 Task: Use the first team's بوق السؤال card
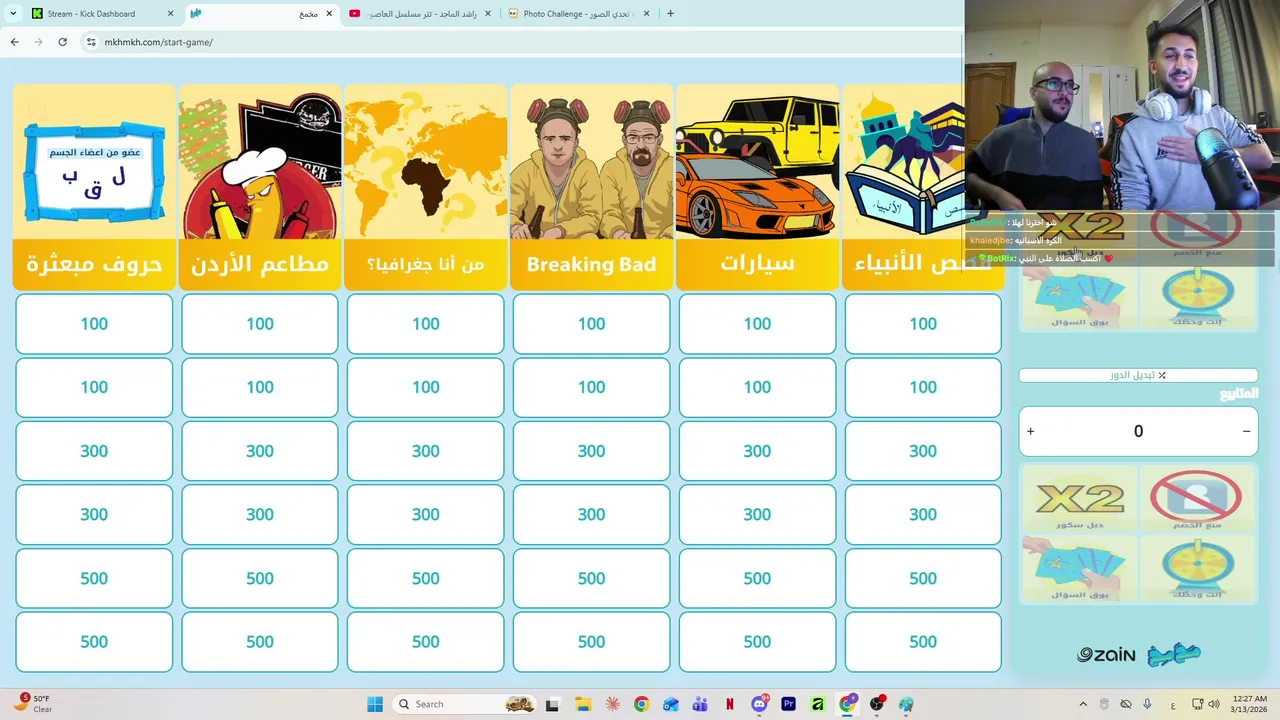[1080, 298]
